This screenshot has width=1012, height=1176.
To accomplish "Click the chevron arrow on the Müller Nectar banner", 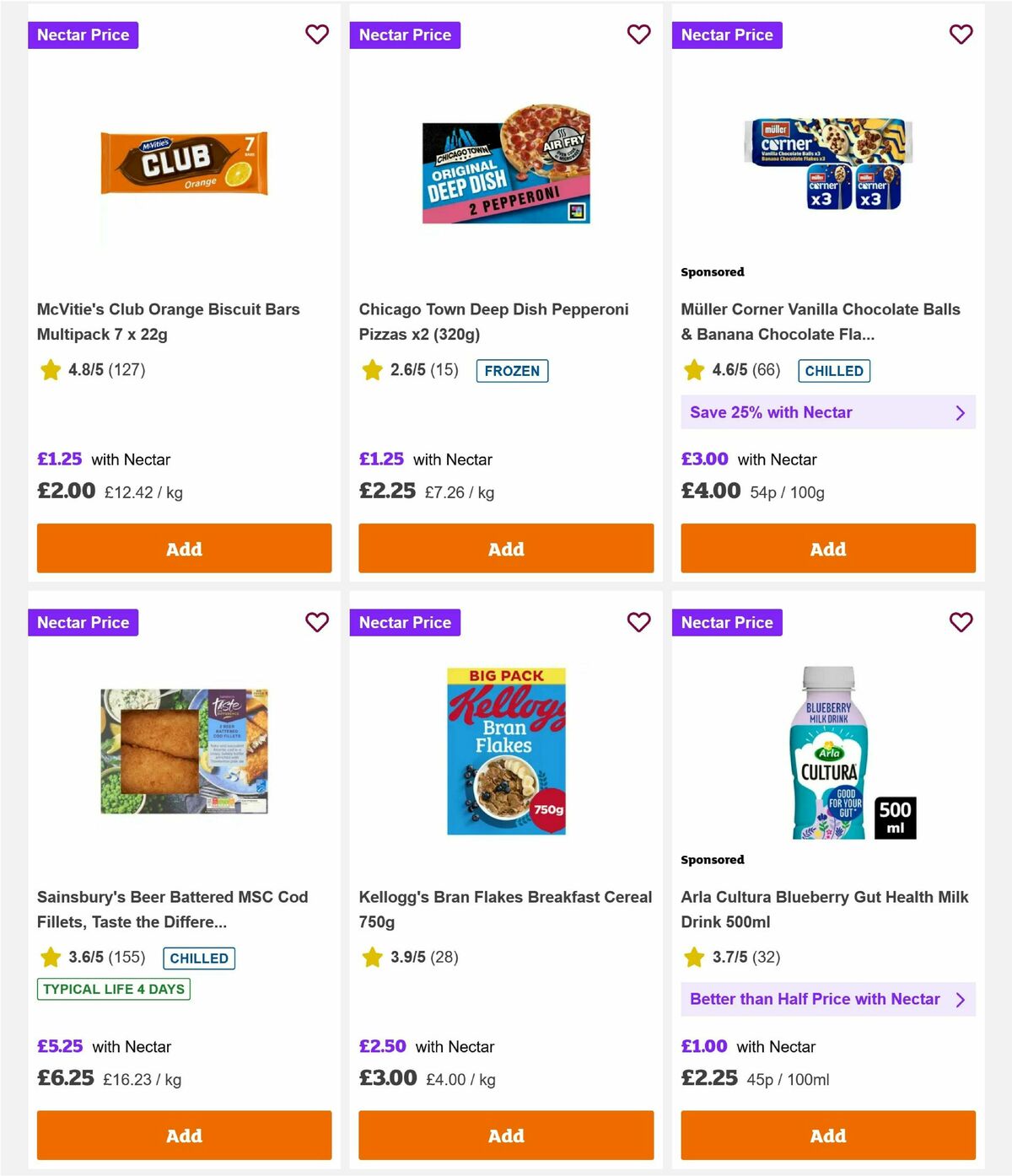I will [959, 412].
